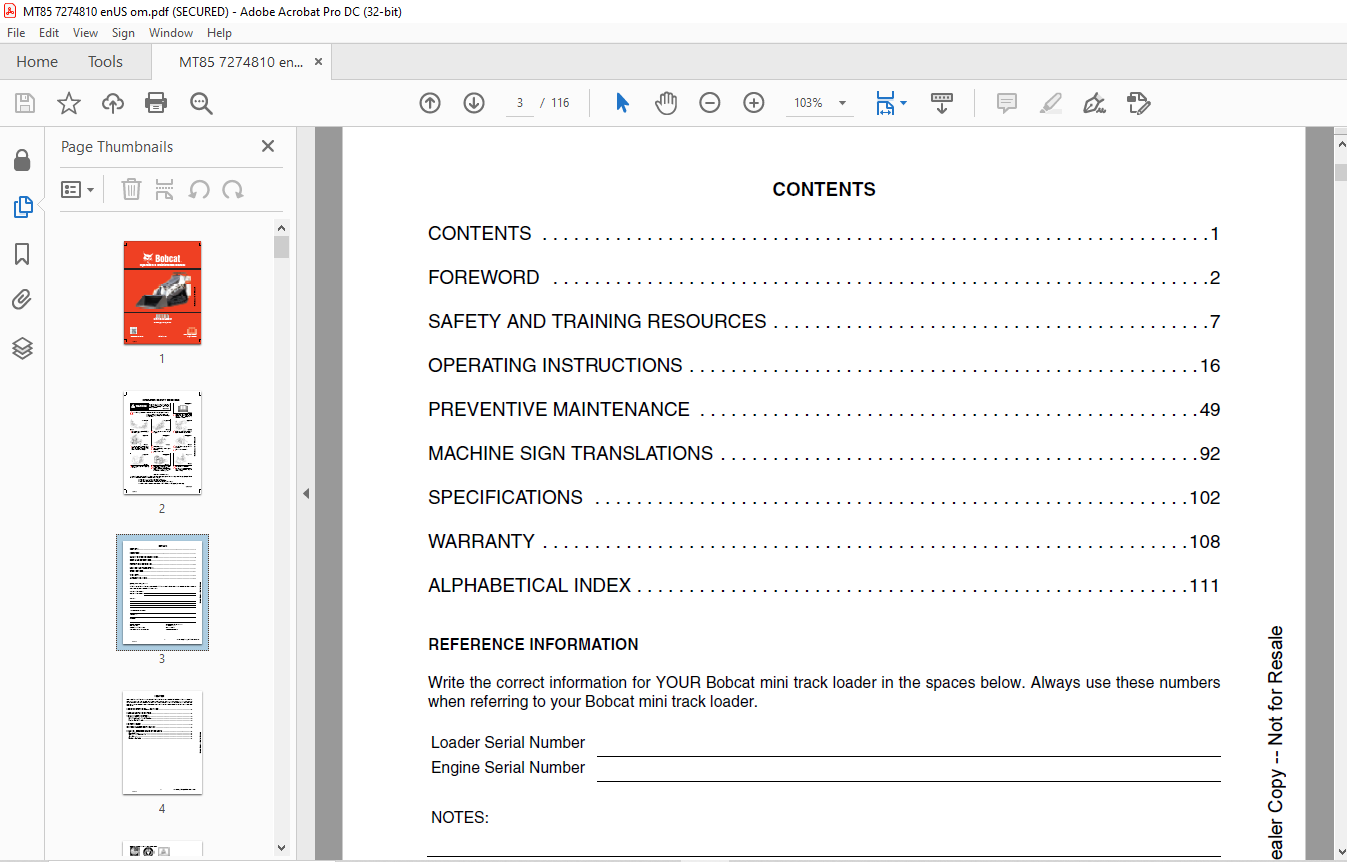This screenshot has height=862, width=1347.
Task: Collapse the navigation pane arrow
Action: pyautogui.click(x=306, y=494)
